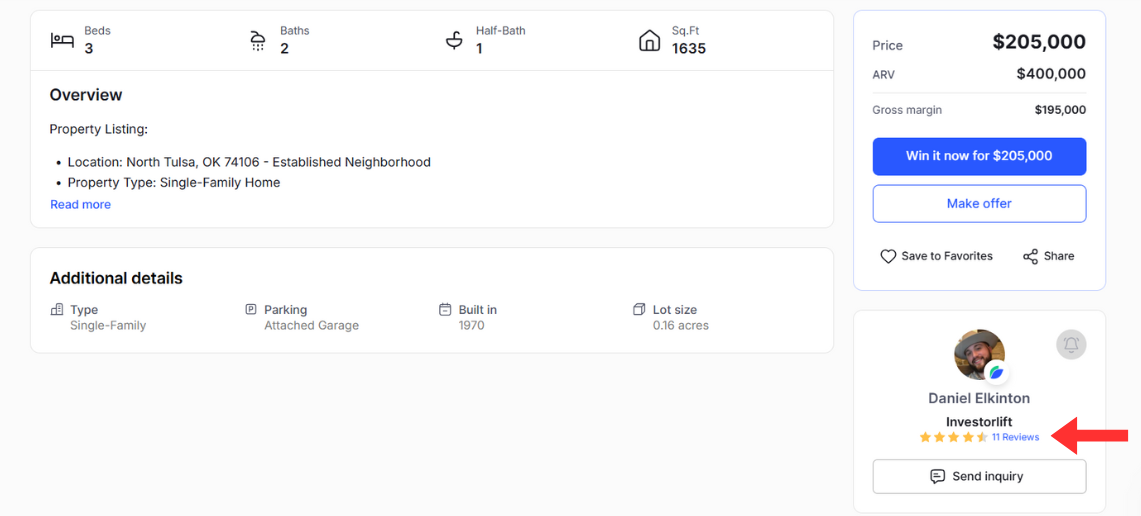This screenshot has width=1141, height=516.
Task: Click the ARV $400,000 value
Action: coord(1051,74)
